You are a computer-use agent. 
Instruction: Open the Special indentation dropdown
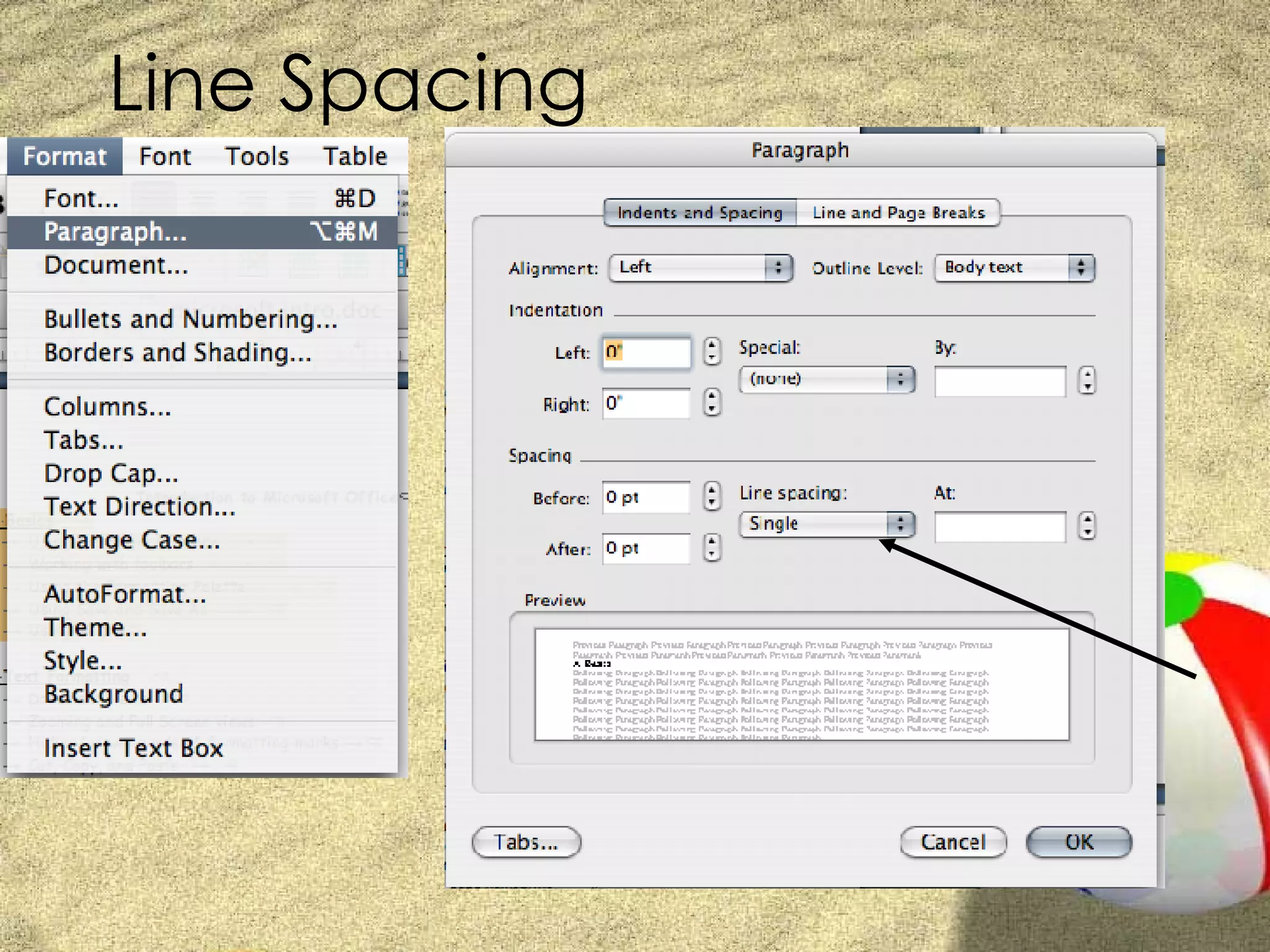[827, 379]
